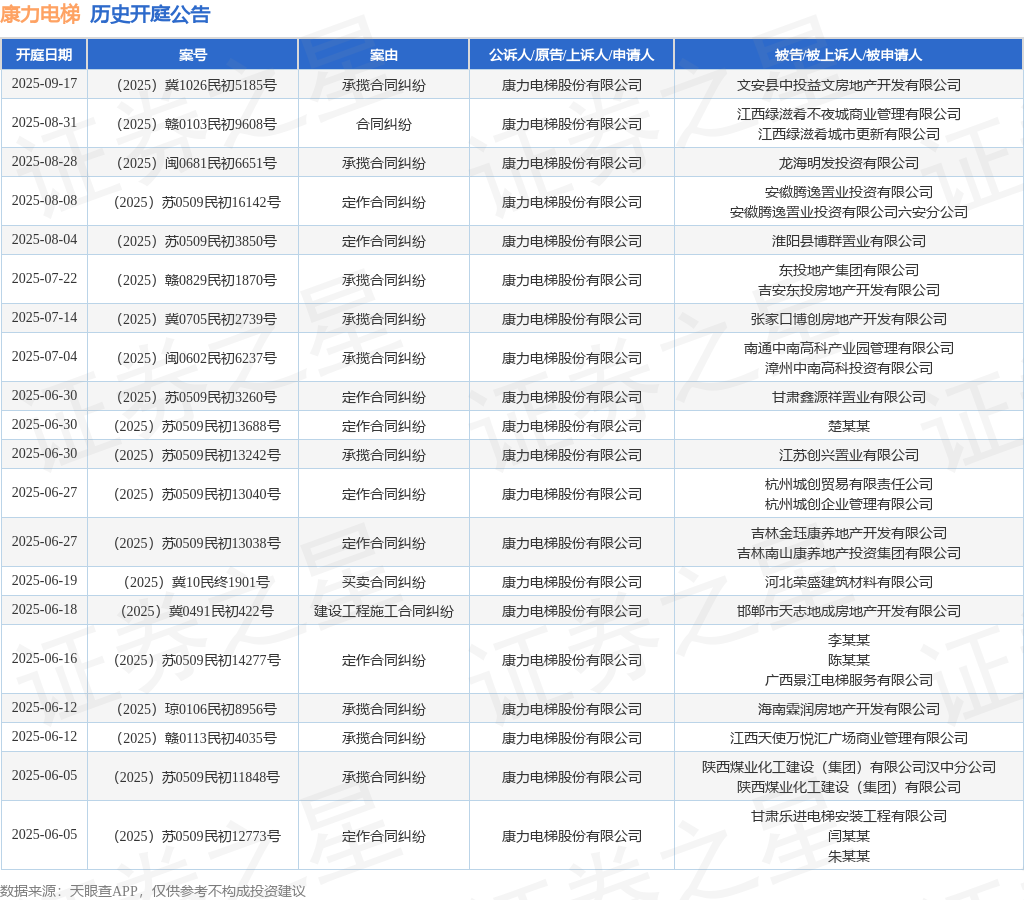Click defendant 江苏创兴置业有限公司
1024x900 pixels.
pyautogui.click(x=848, y=455)
